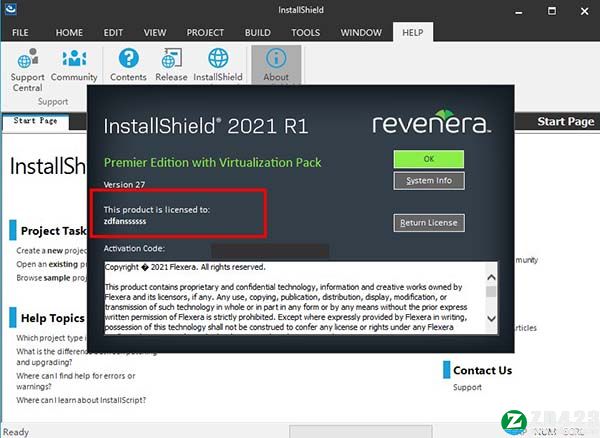Select the HELP ribbon tab
Screen dimensions: 600x438
pos(413,32)
